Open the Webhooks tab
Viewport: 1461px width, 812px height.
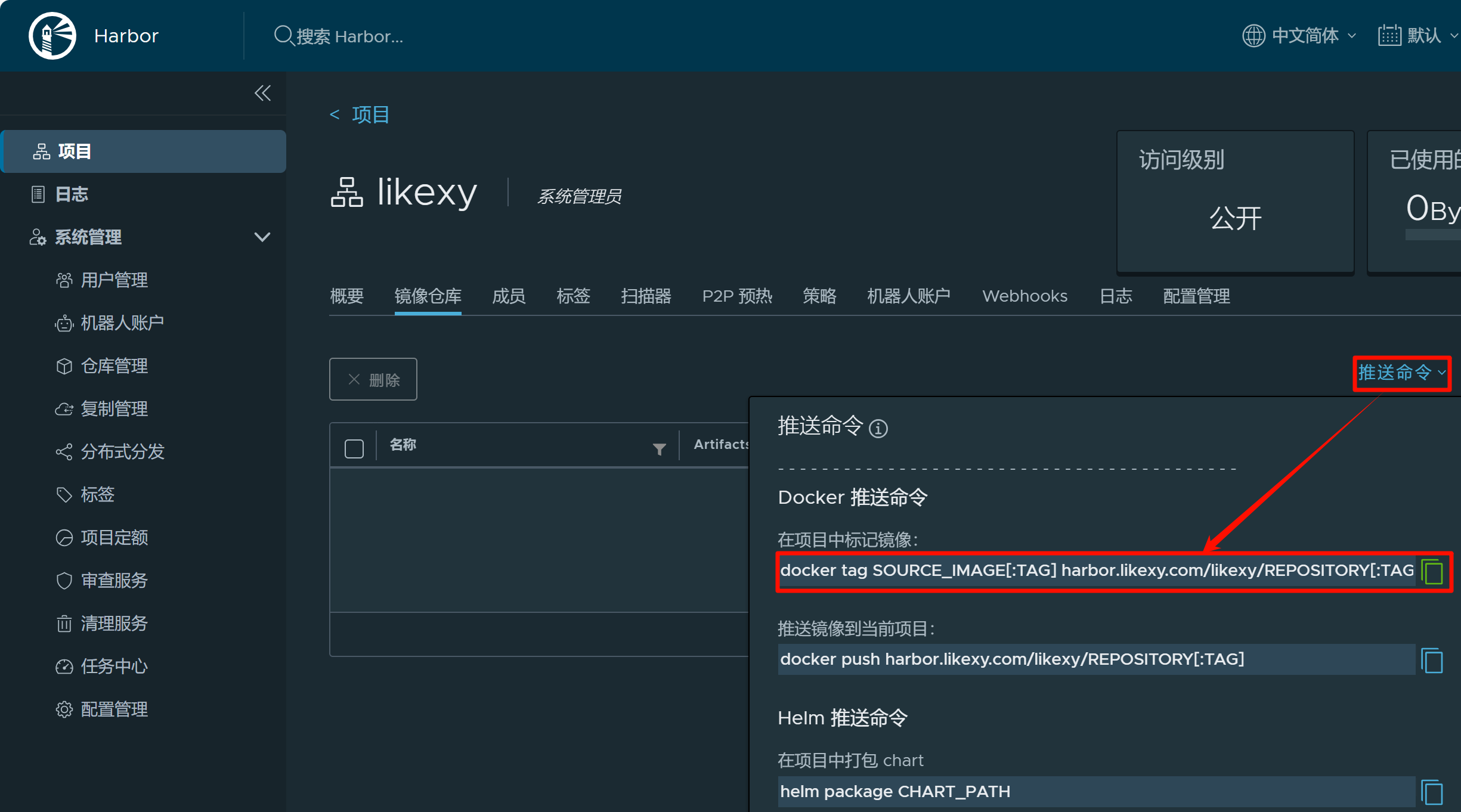tap(1024, 296)
